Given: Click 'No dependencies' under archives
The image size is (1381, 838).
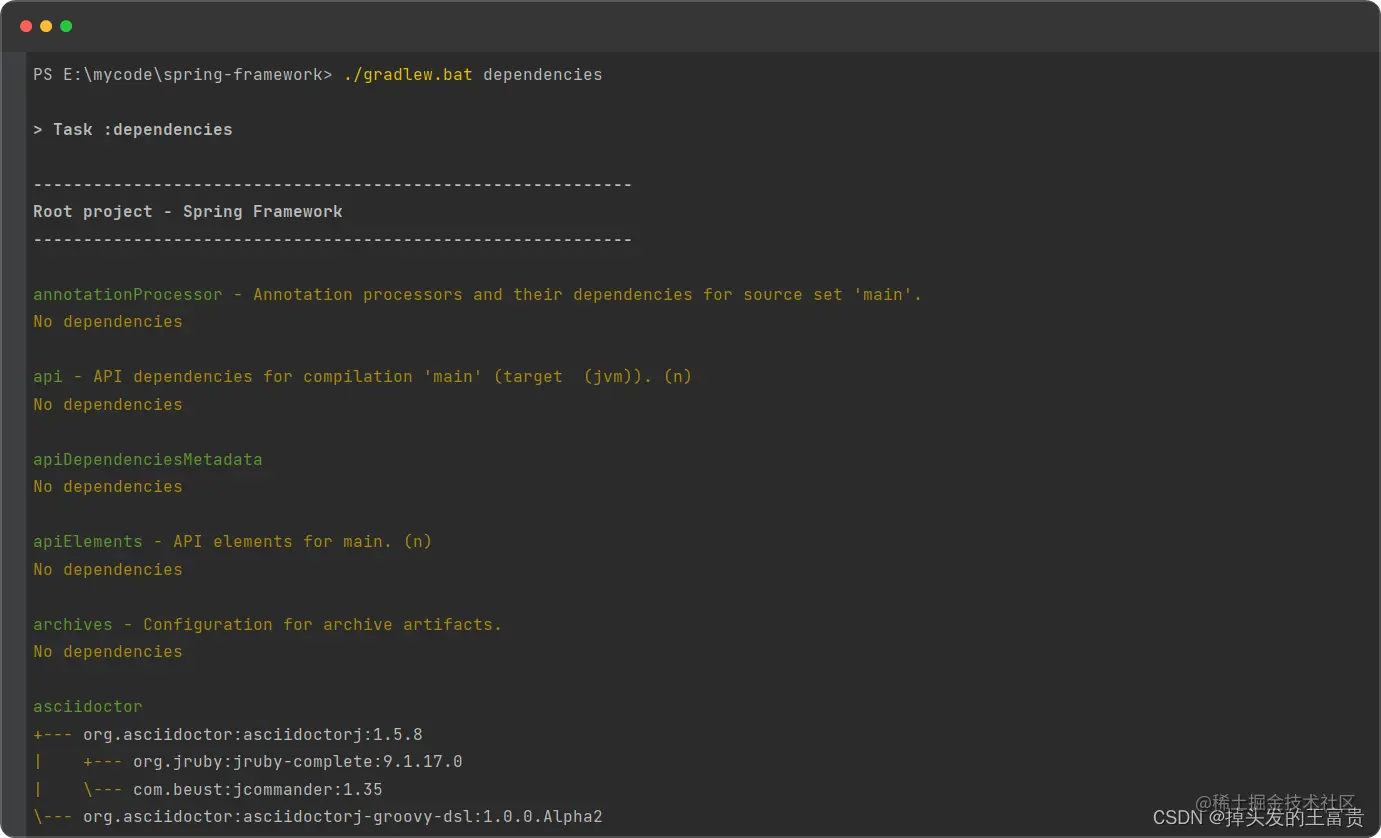Looking at the screenshot, I should [x=108, y=652].
